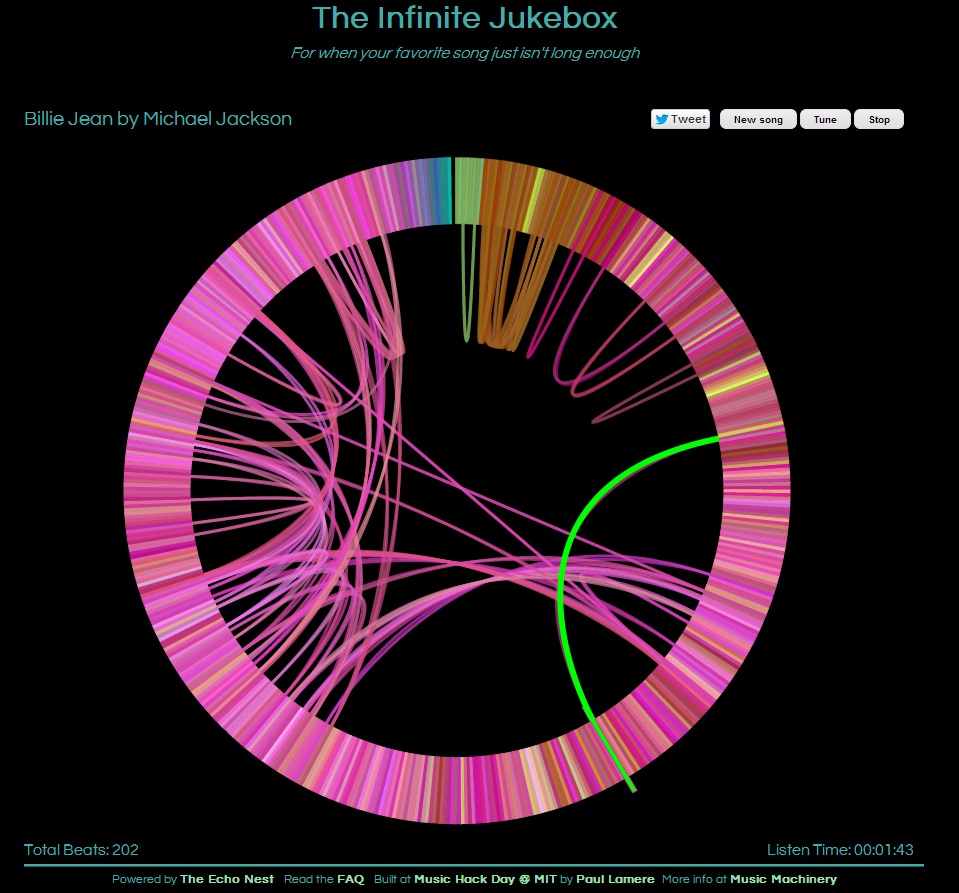Select the light green beat tile atop ring
Viewport: 959px width, 893px height.
click(x=468, y=190)
